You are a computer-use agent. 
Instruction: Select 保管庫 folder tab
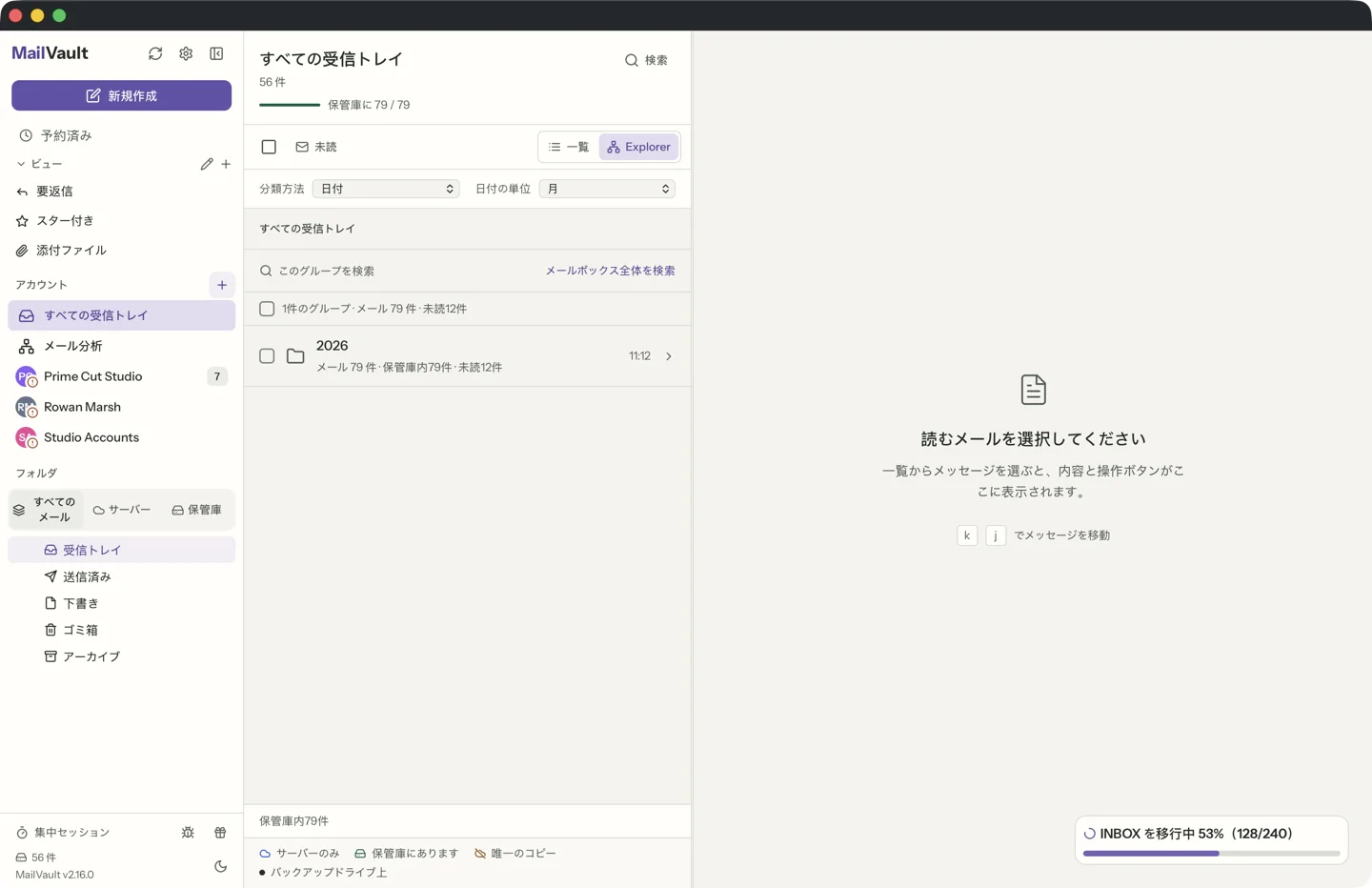coord(196,510)
